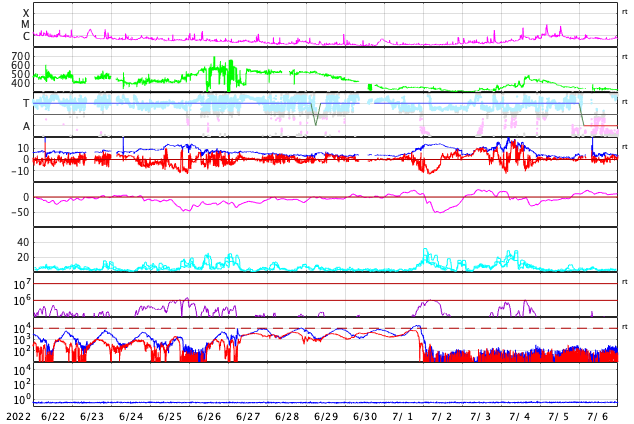Image resolution: width=634 pixels, height=424 pixels.
Task: Select the 600 tick on green panel
Action: tap(21, 65)
